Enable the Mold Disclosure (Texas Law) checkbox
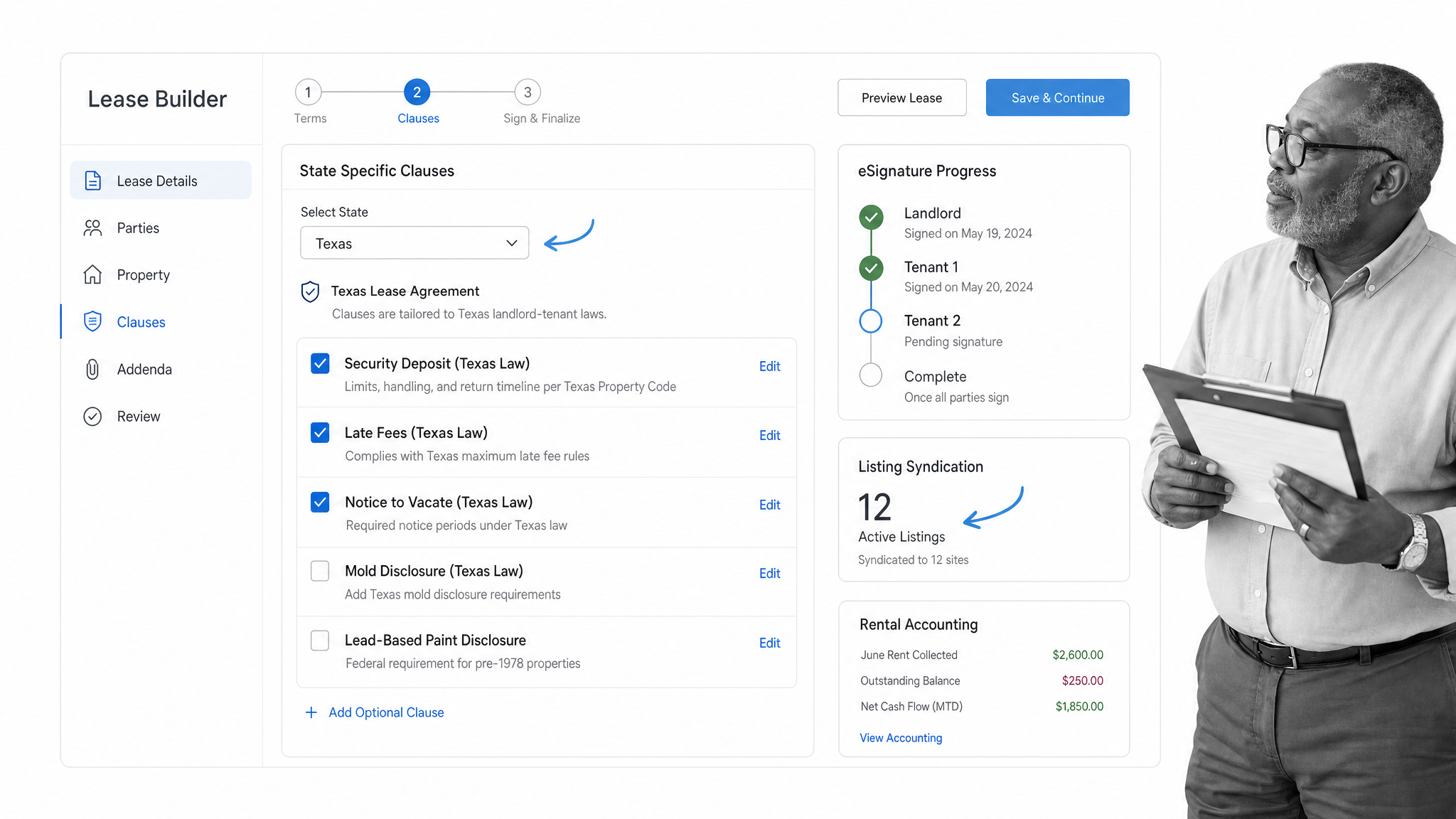Viewport: 1456px width, 819px height. click(320, 571)
